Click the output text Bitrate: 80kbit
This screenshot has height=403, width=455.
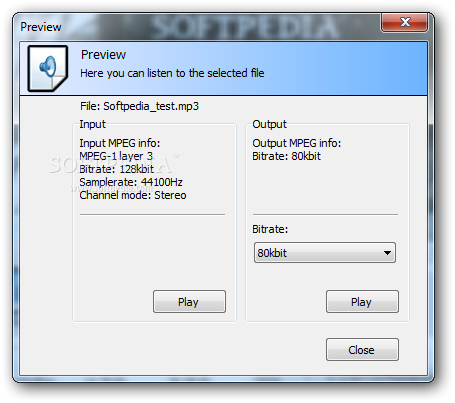click(x=286, y=156)
